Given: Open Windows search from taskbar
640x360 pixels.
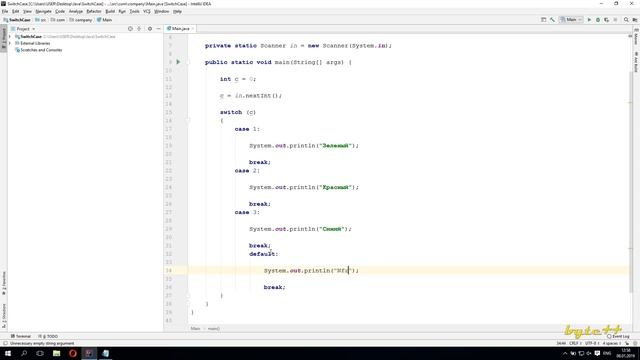Looking at the screenshot, I should pos(24,353).
